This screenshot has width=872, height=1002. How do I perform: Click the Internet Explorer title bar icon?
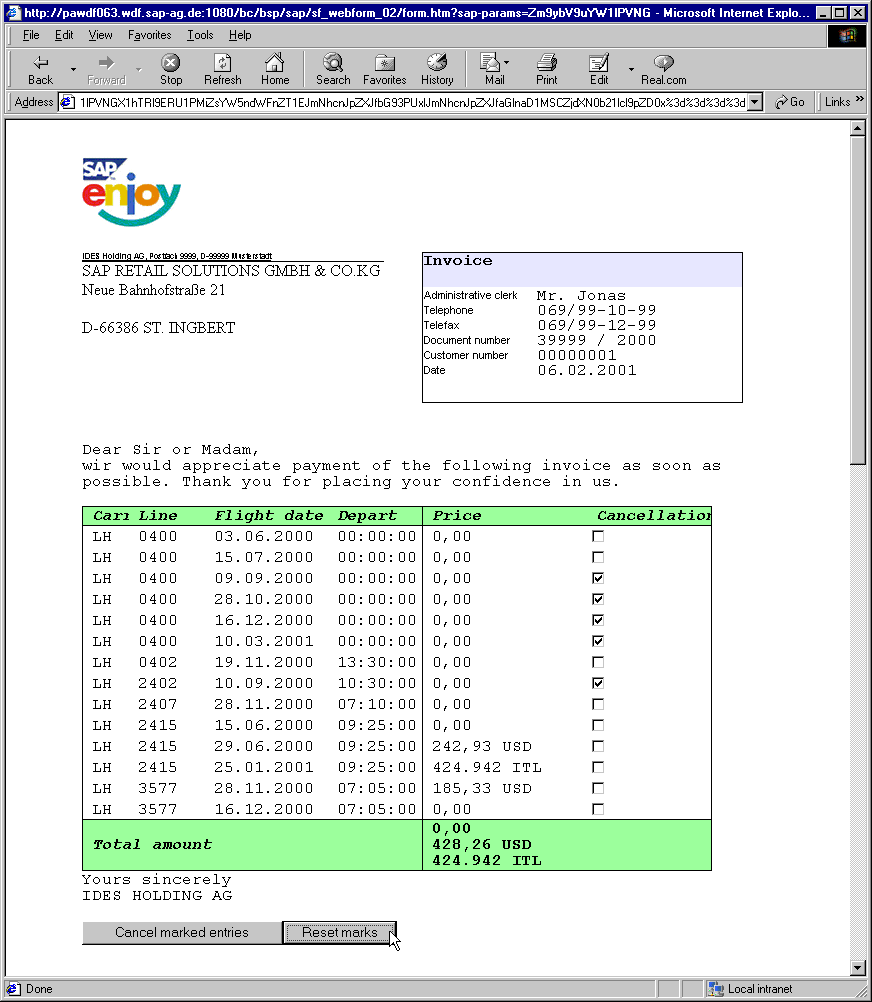pos(13,13)
